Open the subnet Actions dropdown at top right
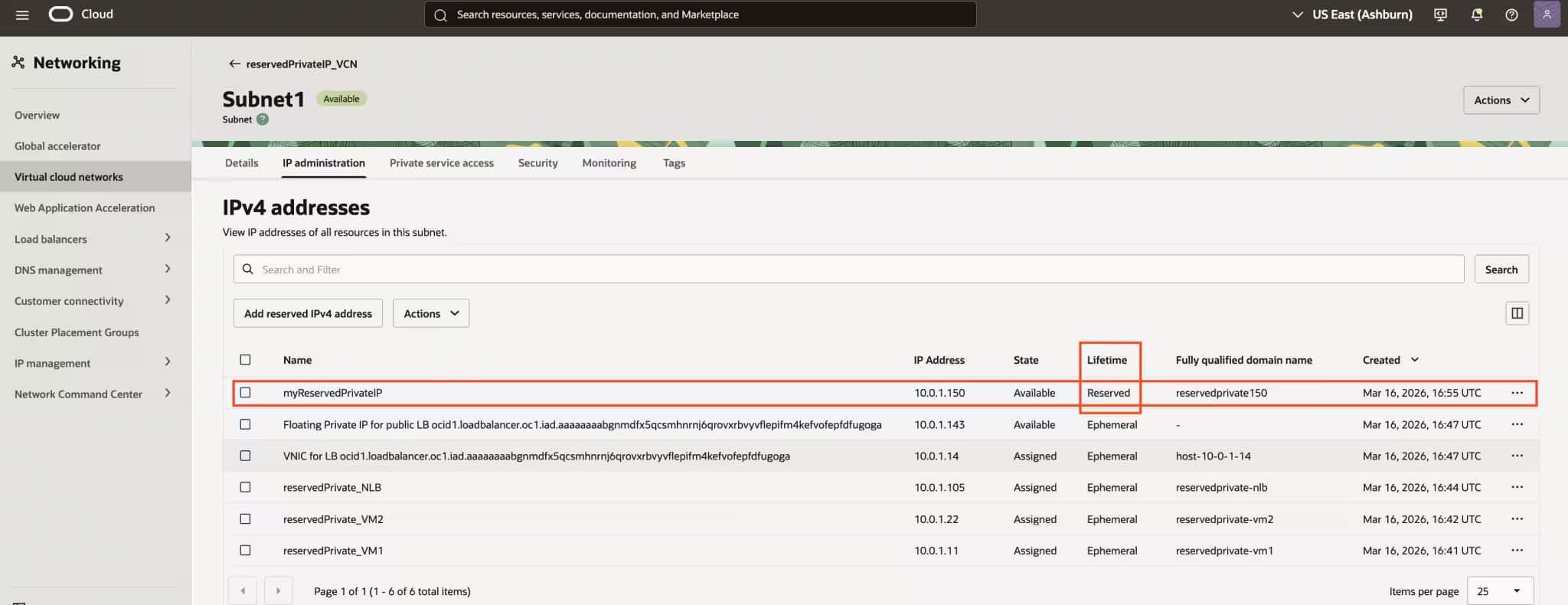Viewport: 1568px width, 605px height. [1501, 100]
